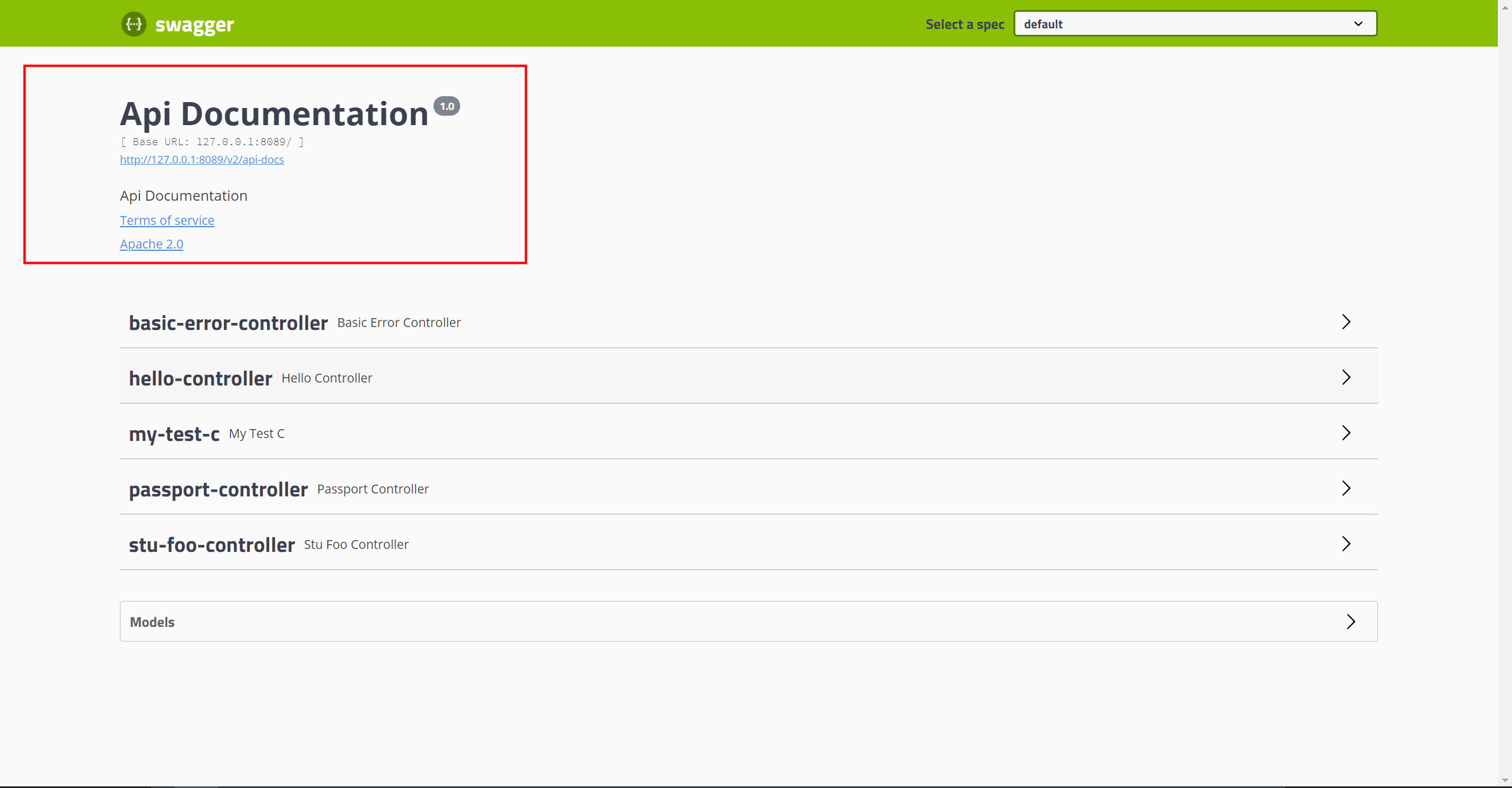Screen dimensions: 1512x788
Task: Expand basic-error-controller via its chevron
Action: coord(1346,322)
